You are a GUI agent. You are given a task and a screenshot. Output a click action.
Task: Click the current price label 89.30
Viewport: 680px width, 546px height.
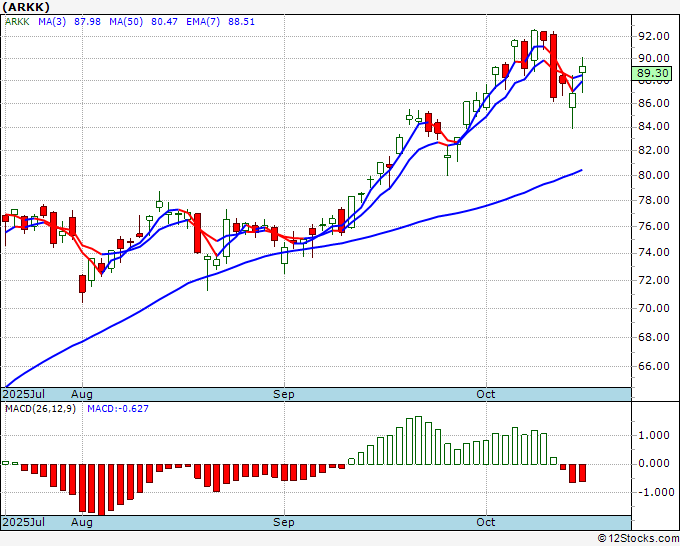pyautogui.click(x=651, y=73)
